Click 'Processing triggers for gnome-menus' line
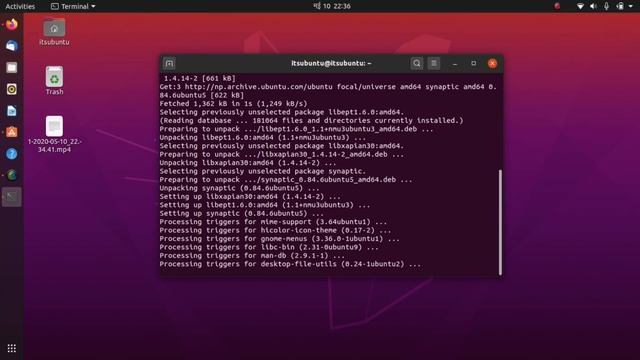 pos(280,239)
